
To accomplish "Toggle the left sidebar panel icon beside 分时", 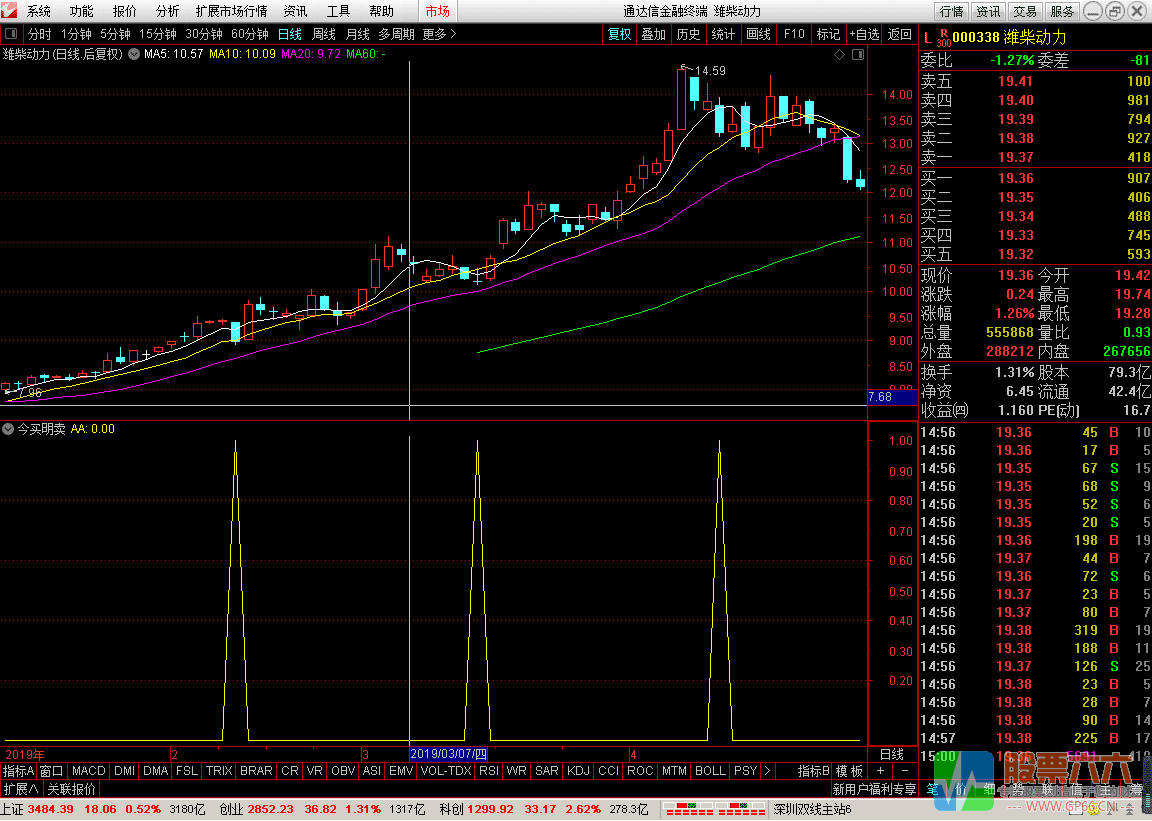I will coord(11,34).
